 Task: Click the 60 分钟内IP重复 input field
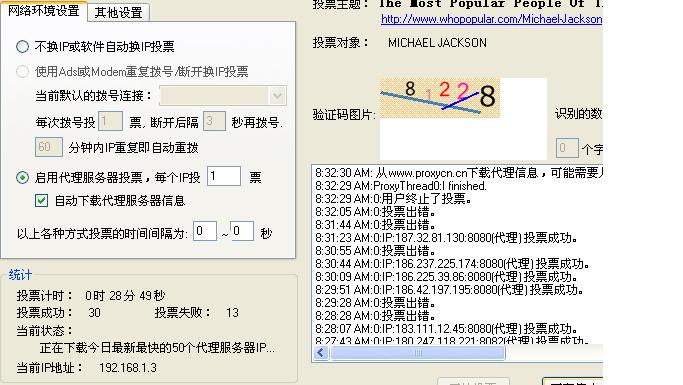tap(49, 147)
